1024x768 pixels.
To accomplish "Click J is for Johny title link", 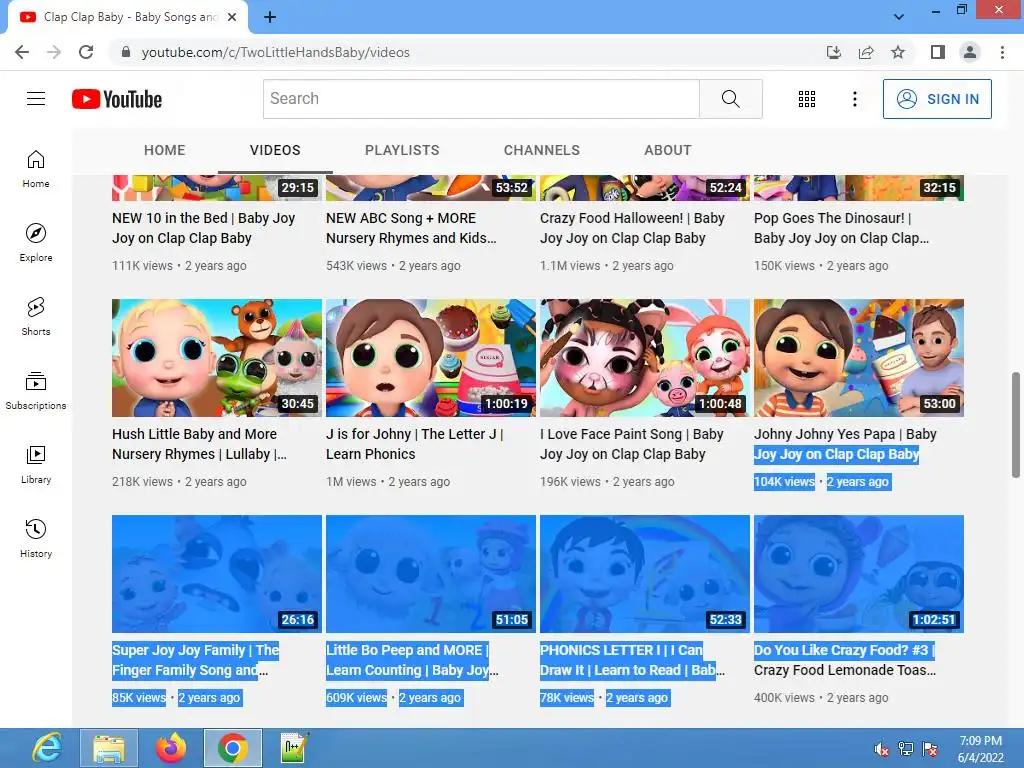I will (415, 444).
